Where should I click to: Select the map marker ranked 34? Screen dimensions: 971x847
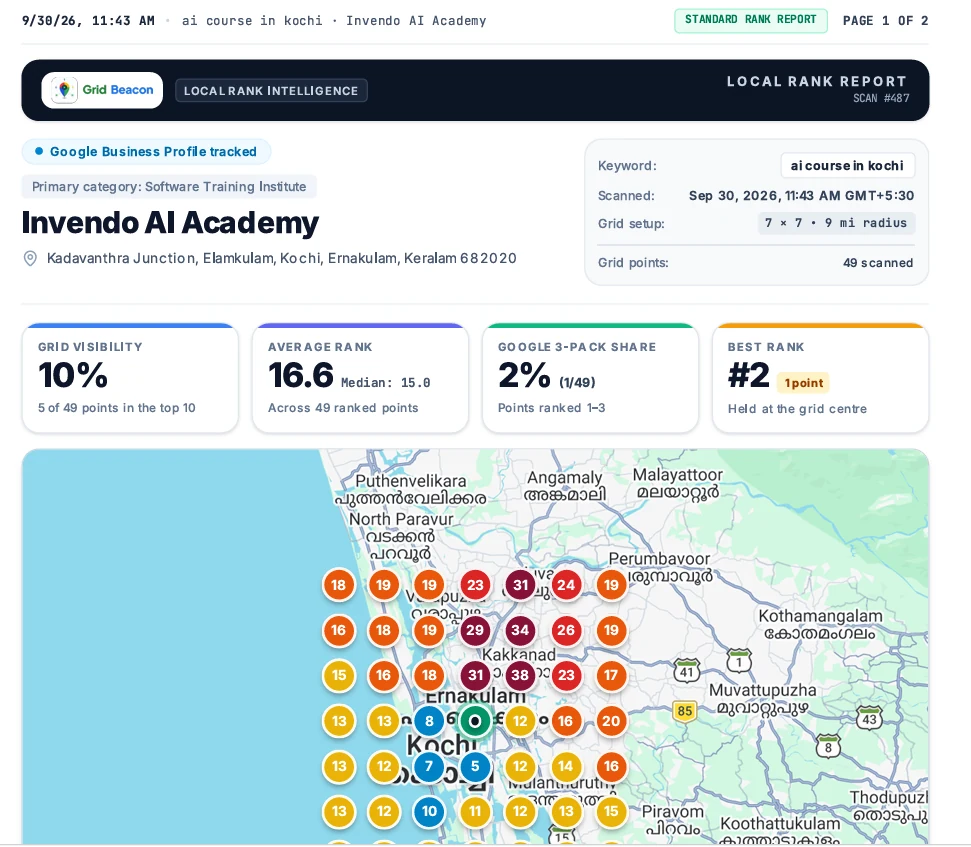[520, 630]
